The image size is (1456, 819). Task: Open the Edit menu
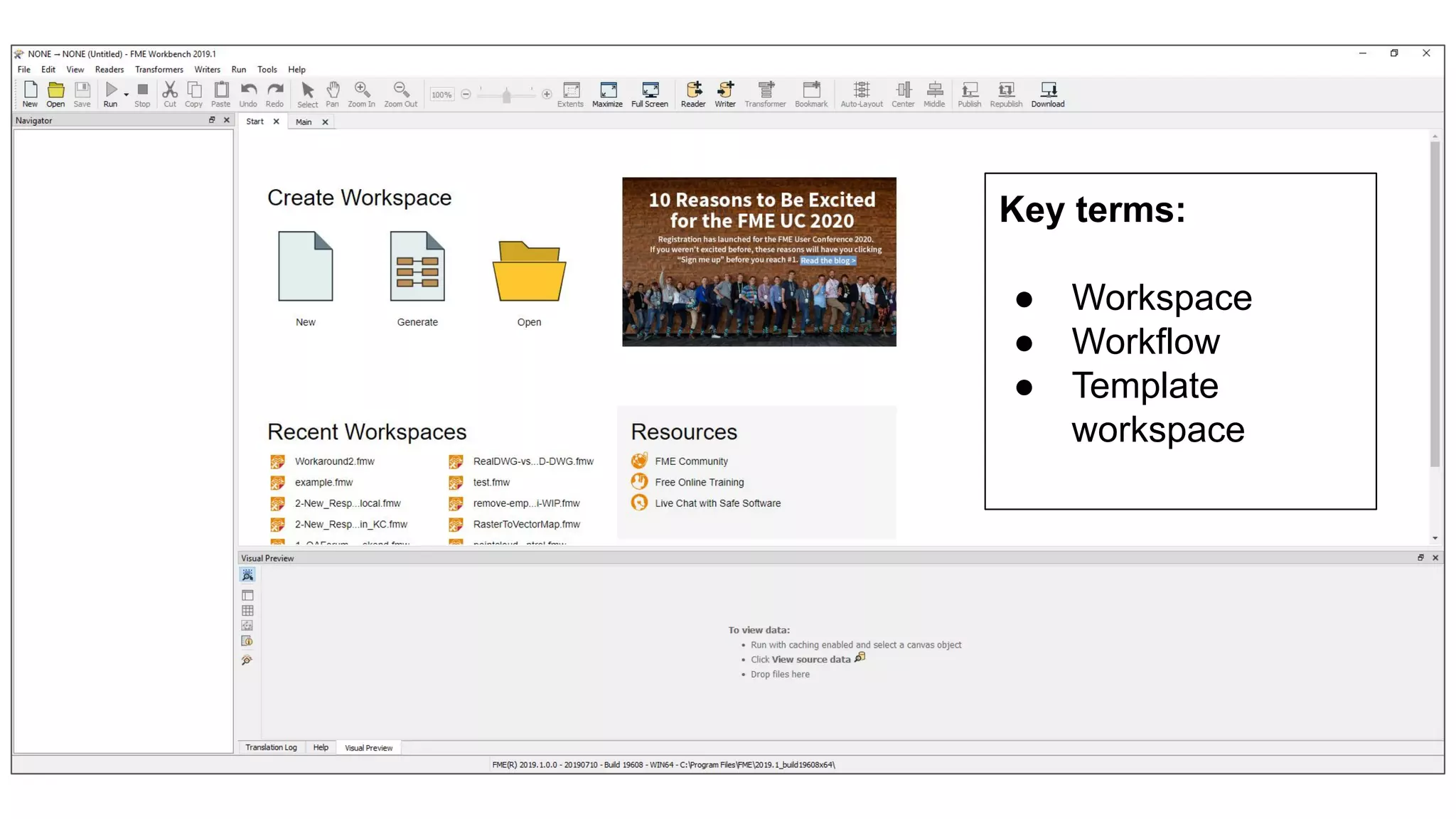coord(48,70)
